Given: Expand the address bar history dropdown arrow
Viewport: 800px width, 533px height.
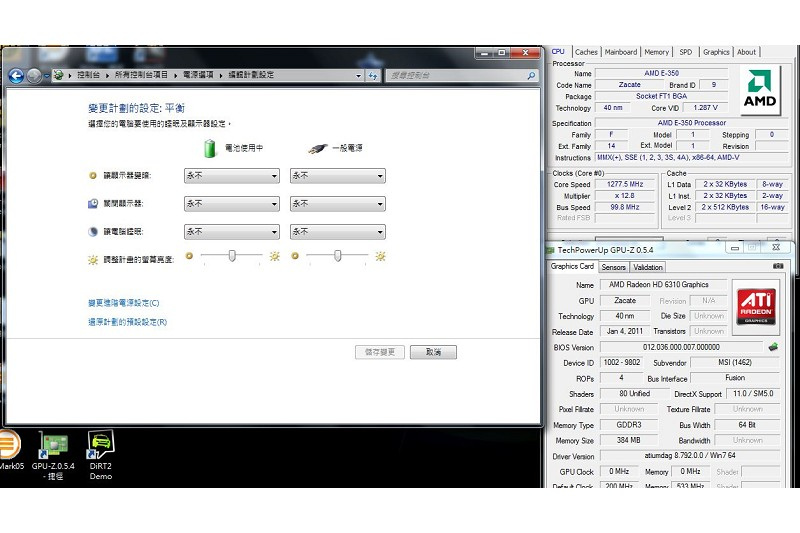Looking at the screenshot, I should 359,75.
